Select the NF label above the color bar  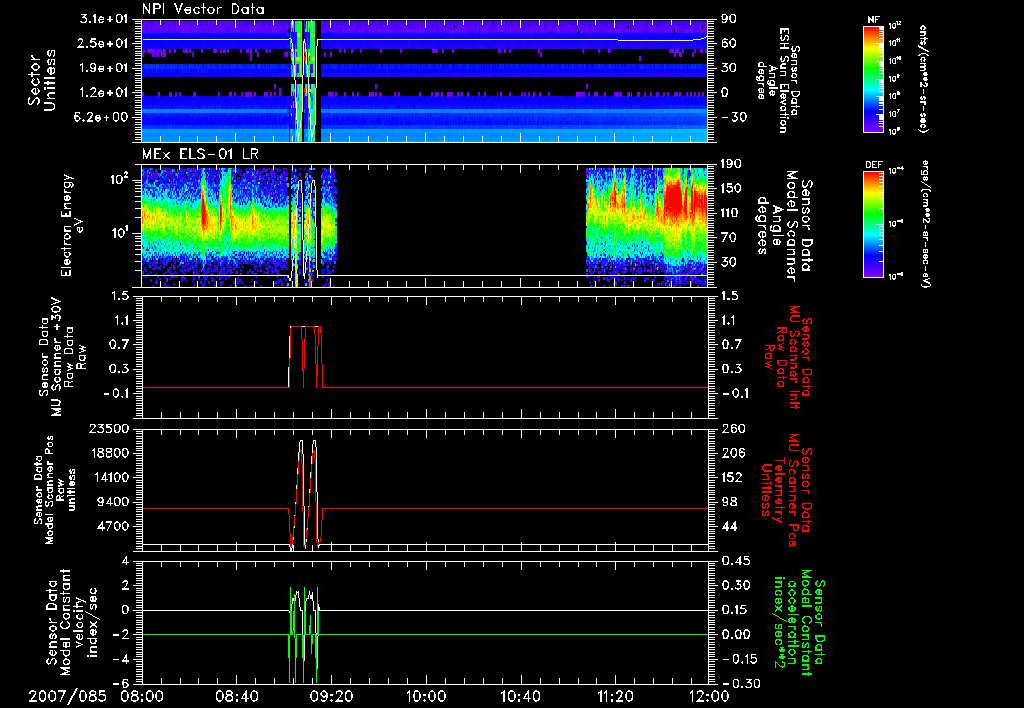(873, 20)
